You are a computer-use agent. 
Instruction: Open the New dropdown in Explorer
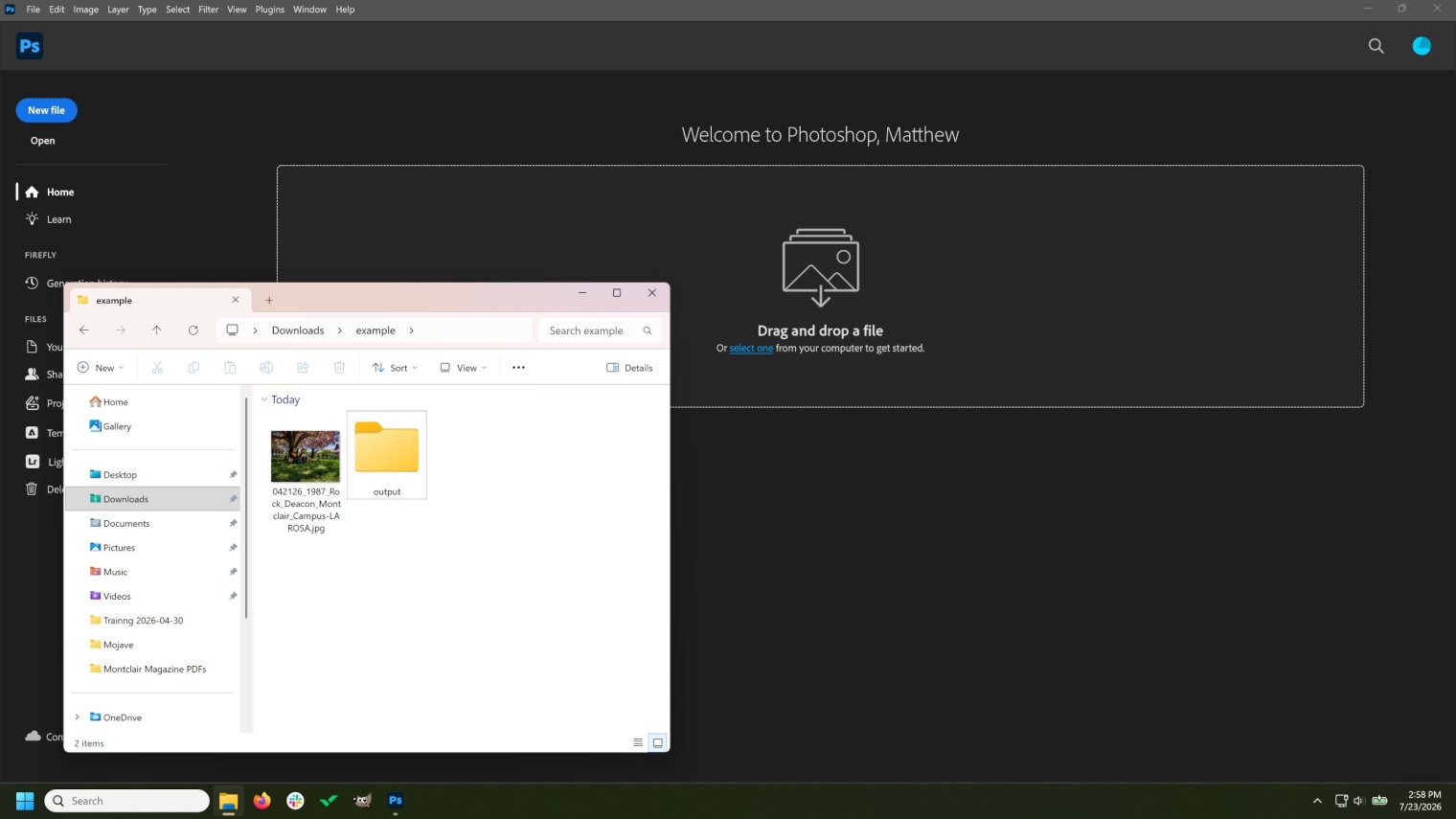(101, 368)
